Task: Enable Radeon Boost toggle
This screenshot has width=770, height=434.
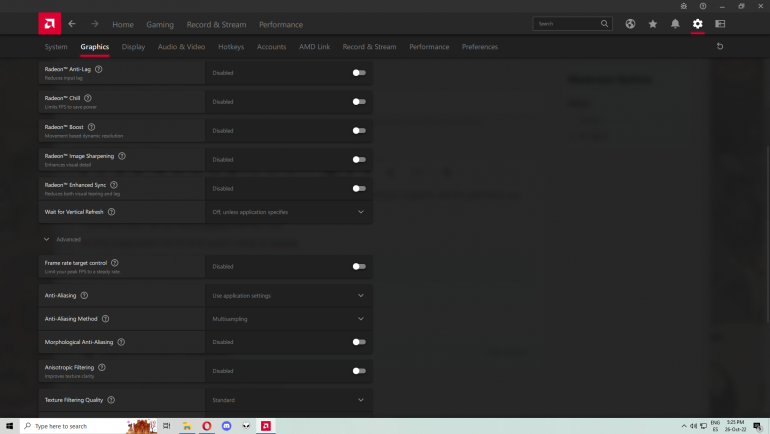Action: pos(359,131)
